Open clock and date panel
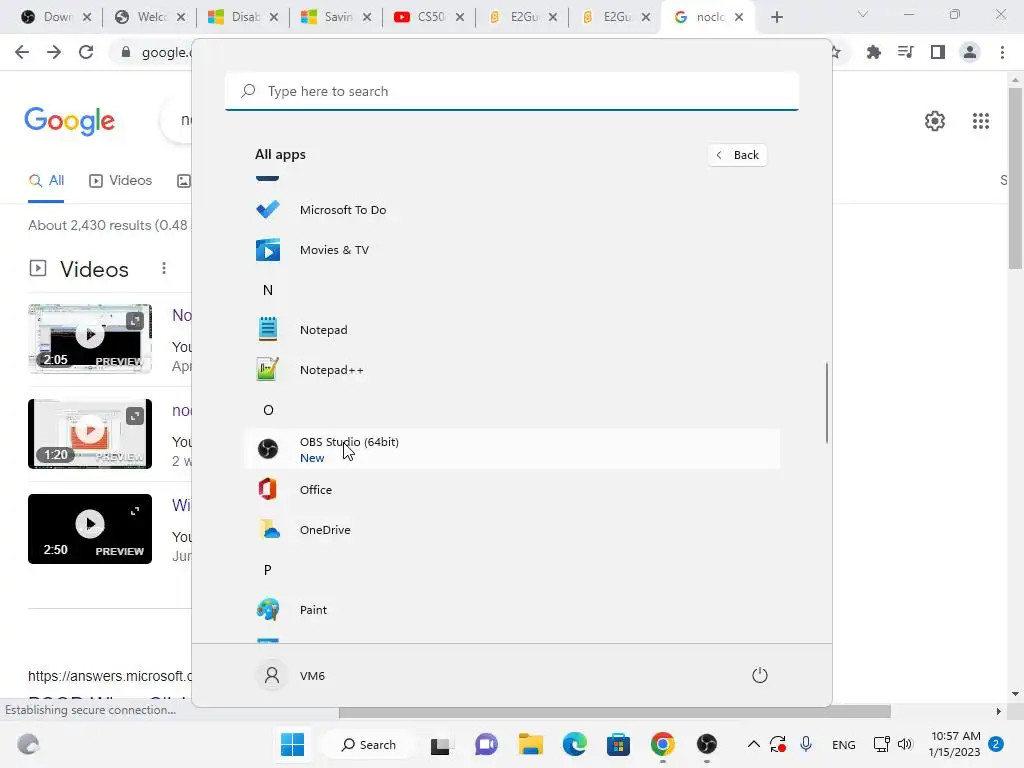 tap(954, 744)
